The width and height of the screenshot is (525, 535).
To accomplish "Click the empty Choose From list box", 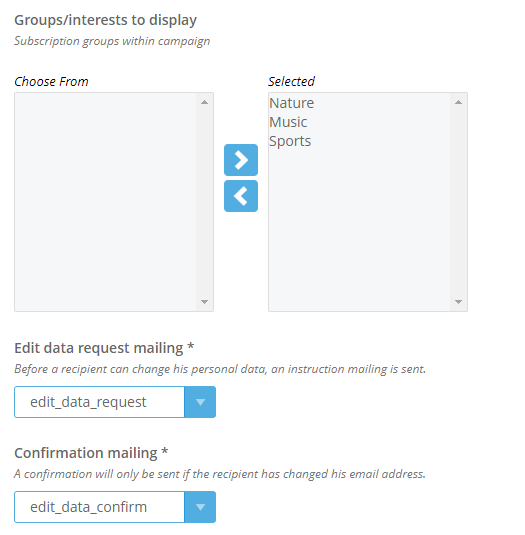I will (105, 202).
